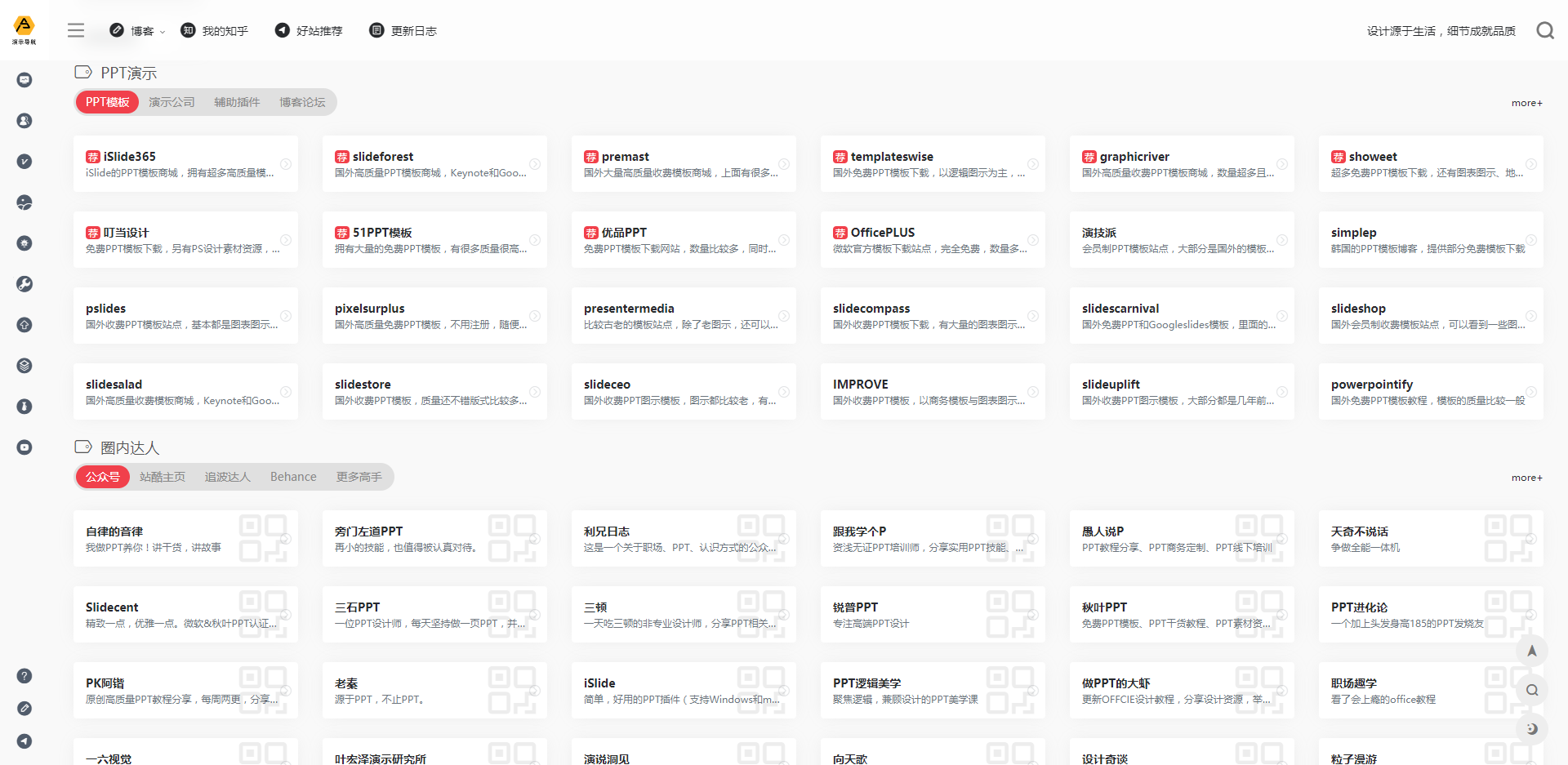Open 更新日志 in top navigation
1568x765 pixels.
[x=403, y=31]
